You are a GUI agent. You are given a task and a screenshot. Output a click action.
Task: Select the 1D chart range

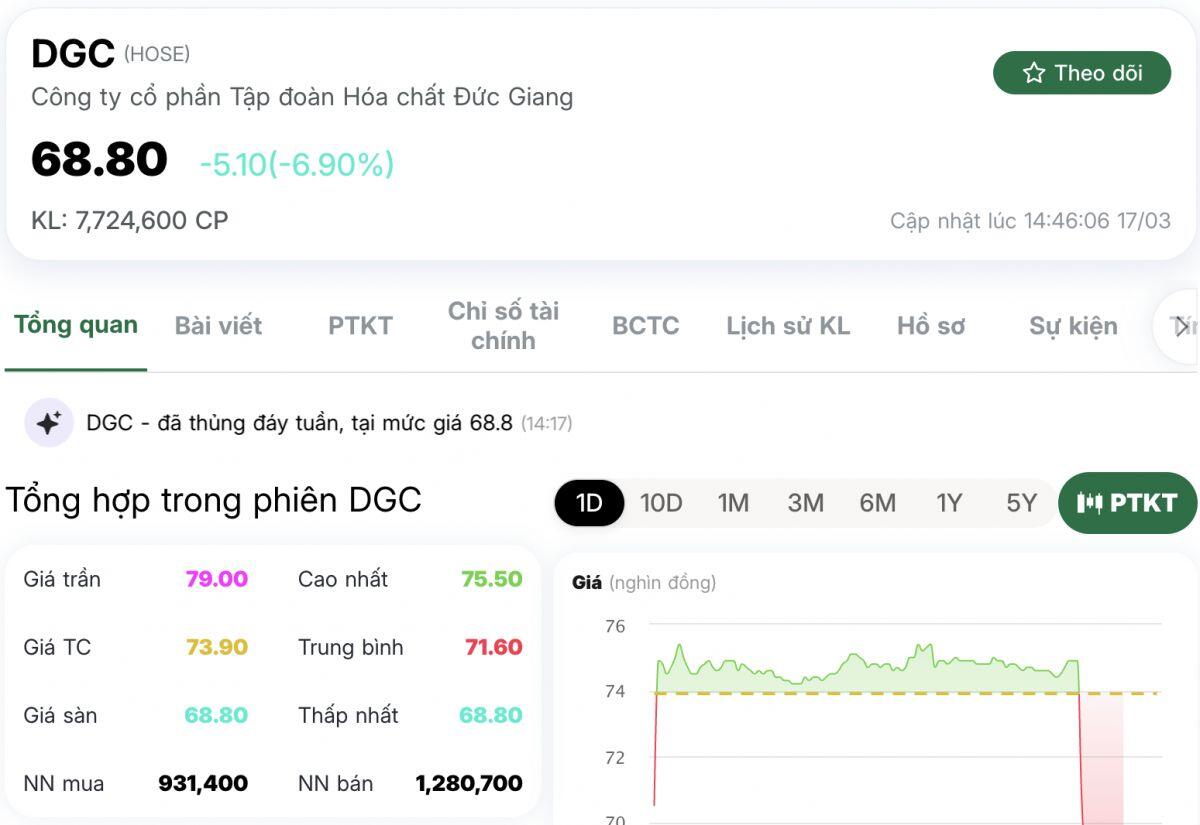[x=590, y=503]
